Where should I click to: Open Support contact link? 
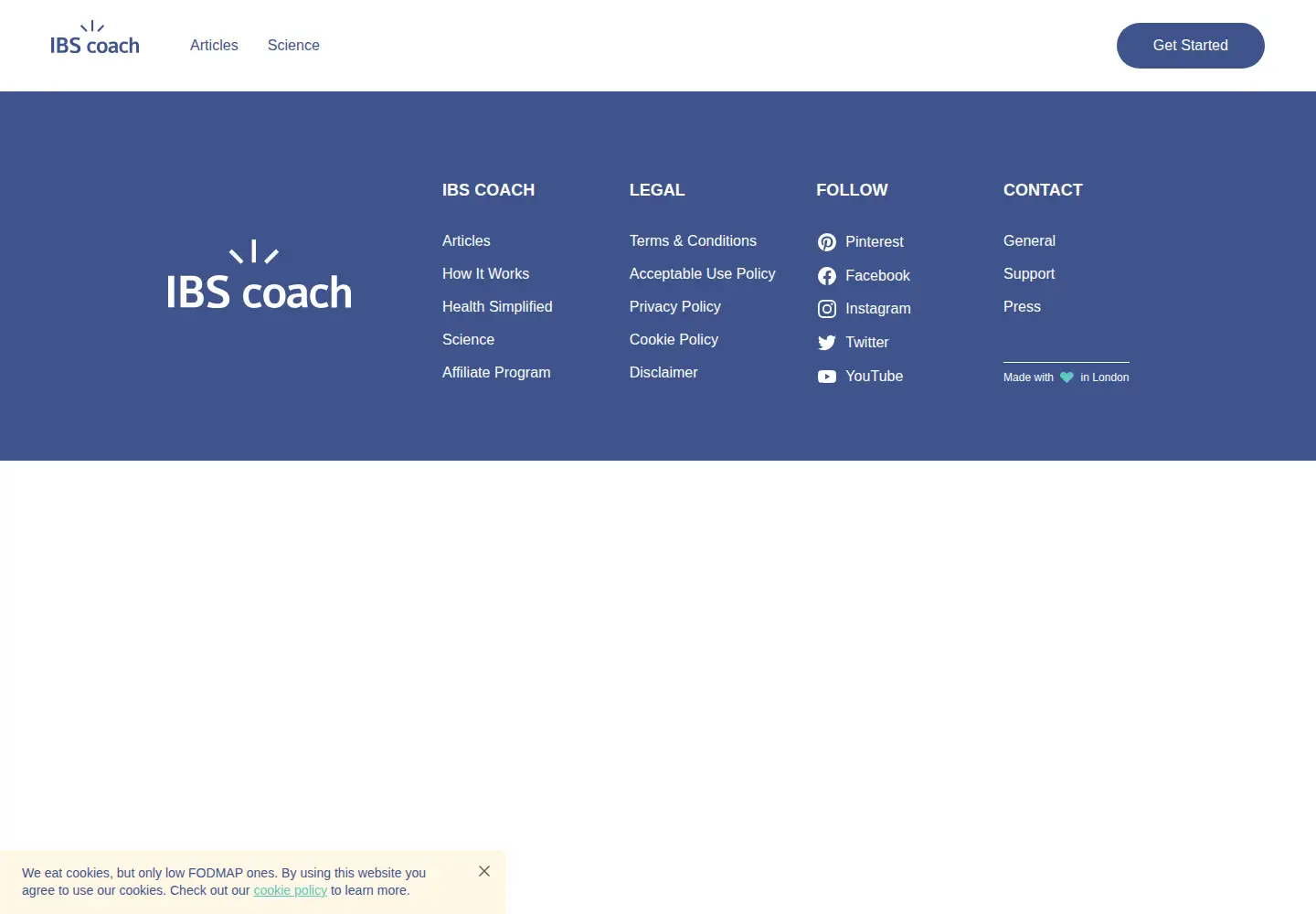[1029, 273]
